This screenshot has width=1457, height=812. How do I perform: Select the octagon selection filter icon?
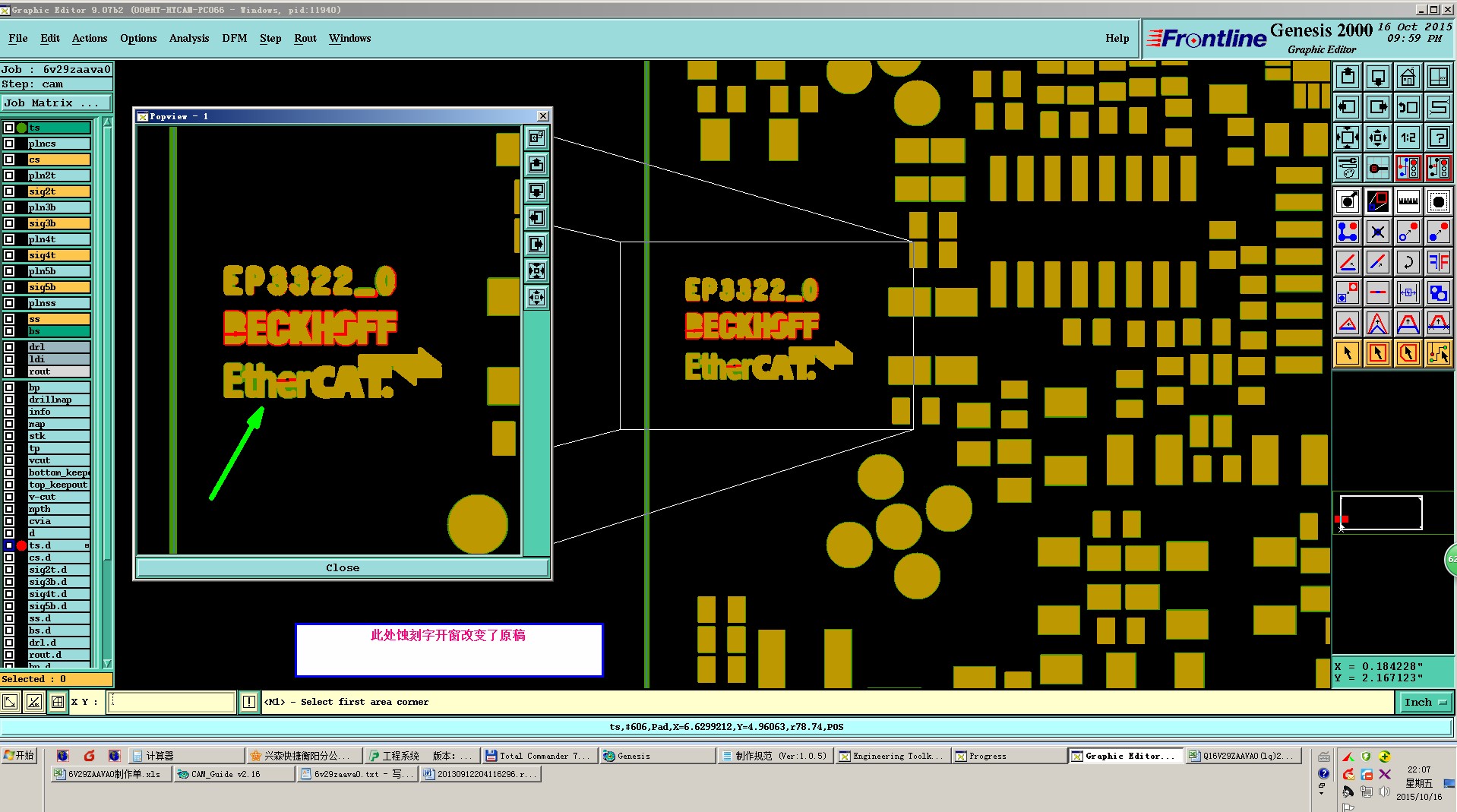coord(1439,201)
